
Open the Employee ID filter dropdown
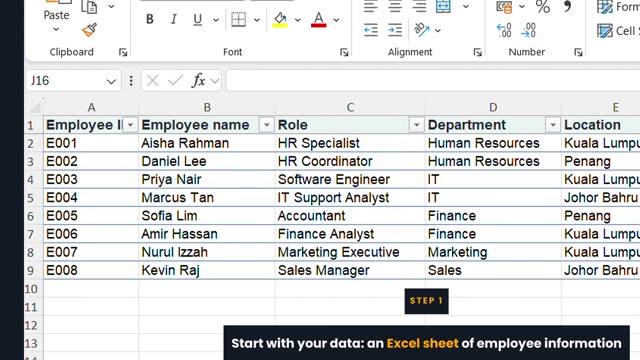pos(131,125)
